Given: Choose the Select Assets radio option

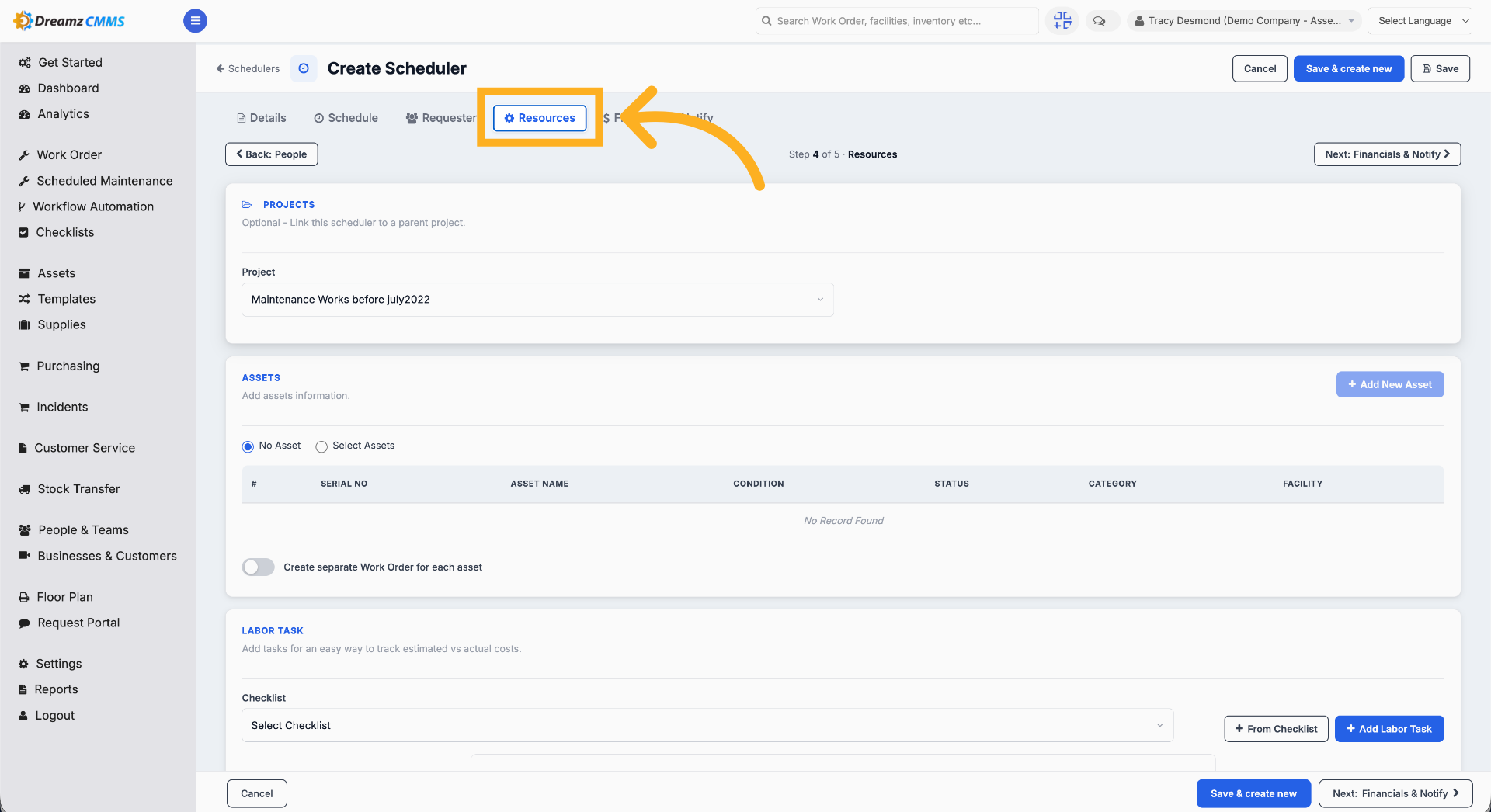Looking at the screenshot, I should click(x=321, y=446).
